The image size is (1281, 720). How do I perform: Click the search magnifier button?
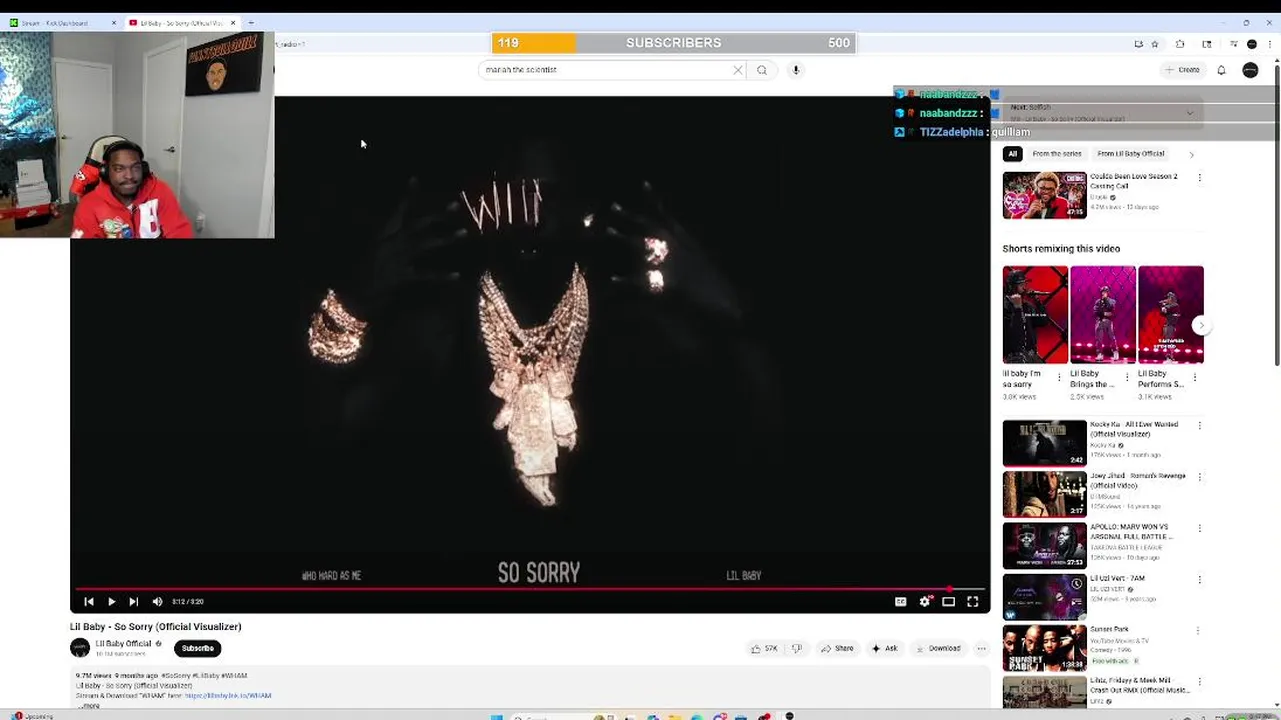click(762, 70)
